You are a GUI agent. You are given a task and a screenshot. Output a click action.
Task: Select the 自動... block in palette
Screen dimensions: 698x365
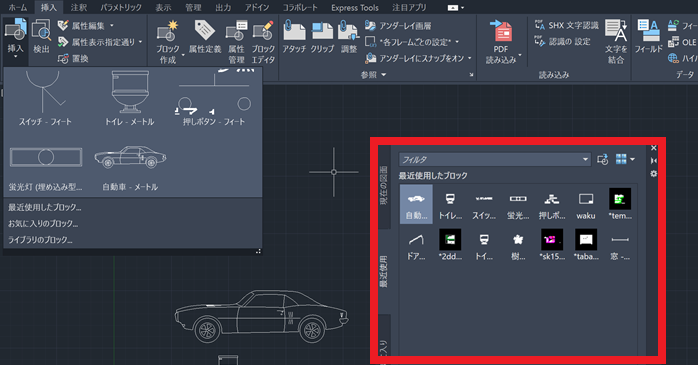coord(416,204)
